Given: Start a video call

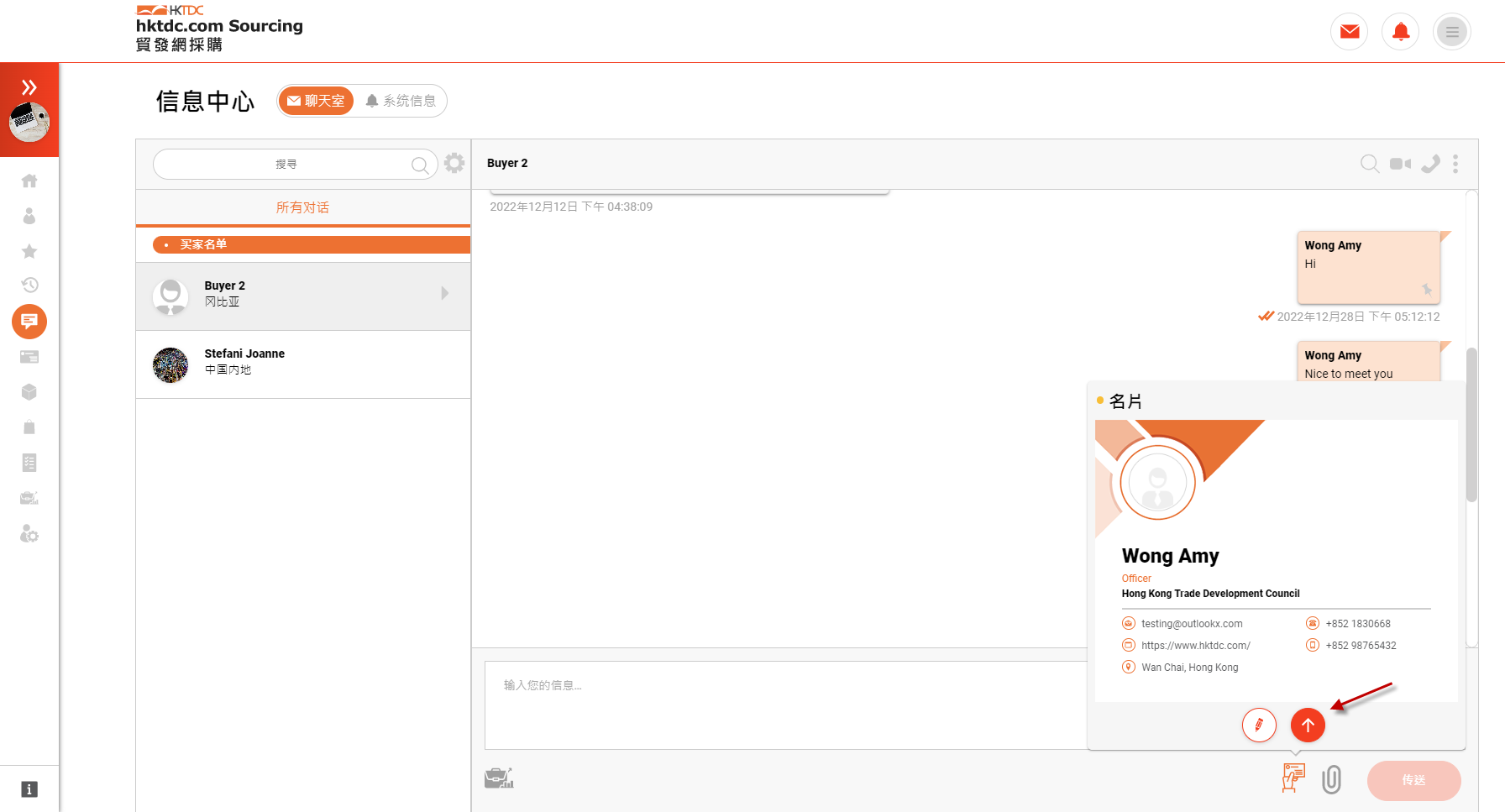Looking at the screenshot, I should (x=1400, y=164).
